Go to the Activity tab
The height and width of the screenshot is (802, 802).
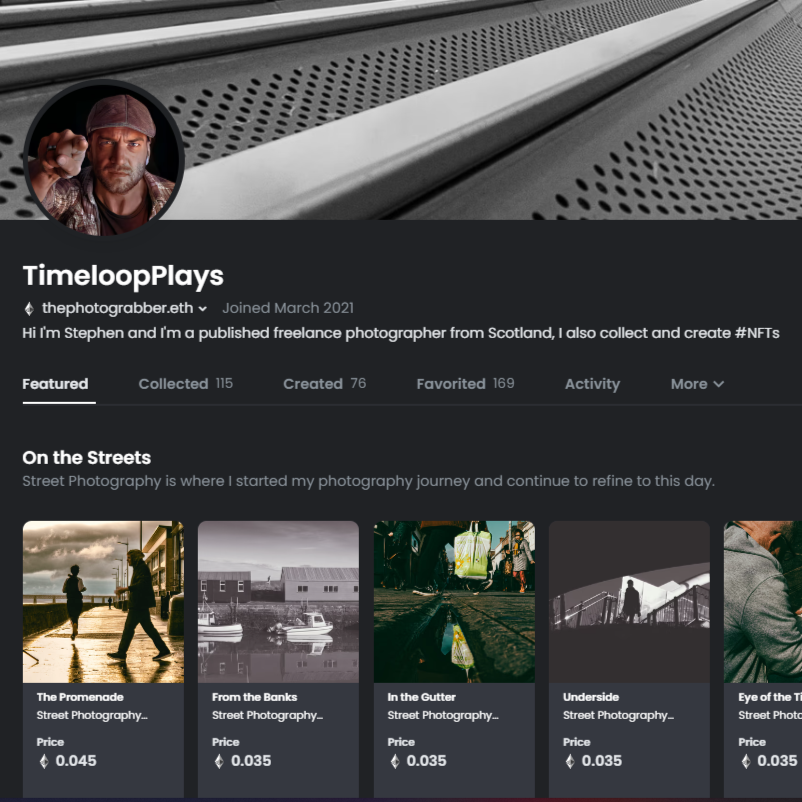[x=592, y=384]
